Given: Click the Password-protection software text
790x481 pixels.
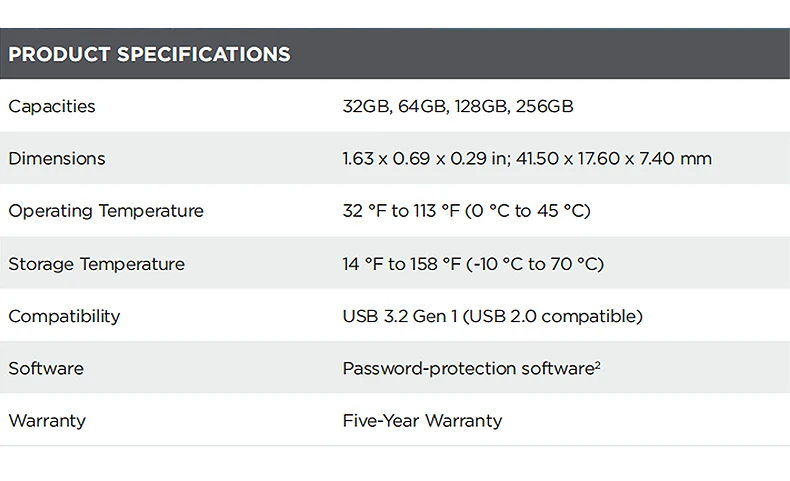Looking at the screenshot, I should pyautogui.click(x=468, y=369).
